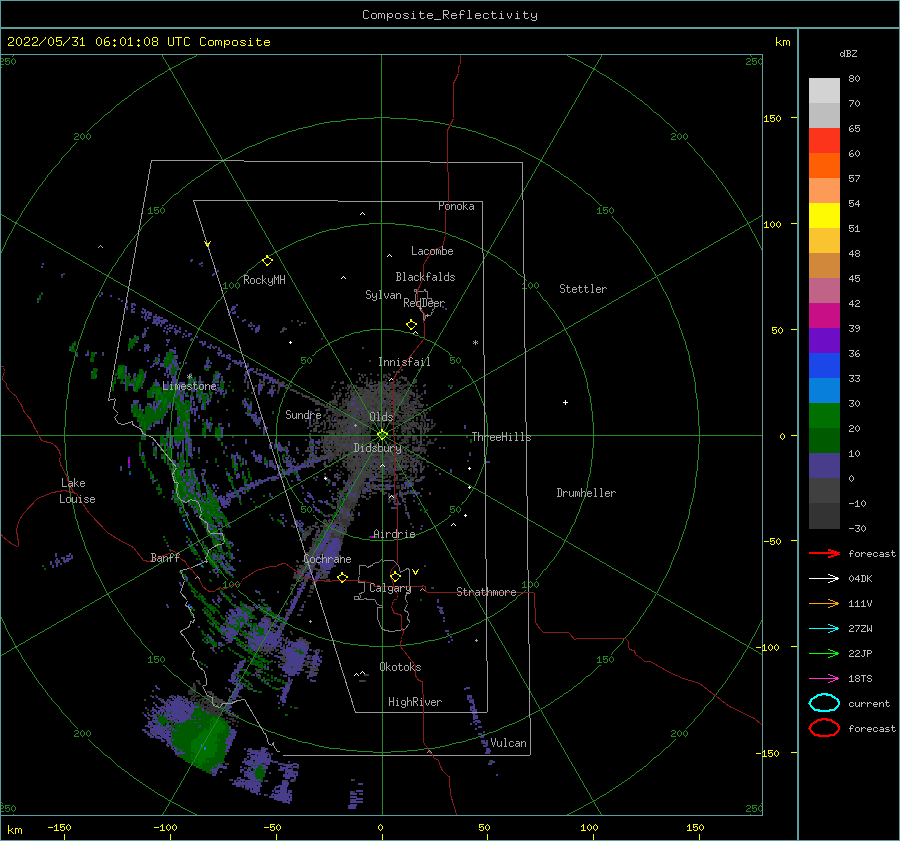The height and width of the screenshot is (841, 900).
Task: Click the Composite_Reflectivity title
Action: pos(450,15)
